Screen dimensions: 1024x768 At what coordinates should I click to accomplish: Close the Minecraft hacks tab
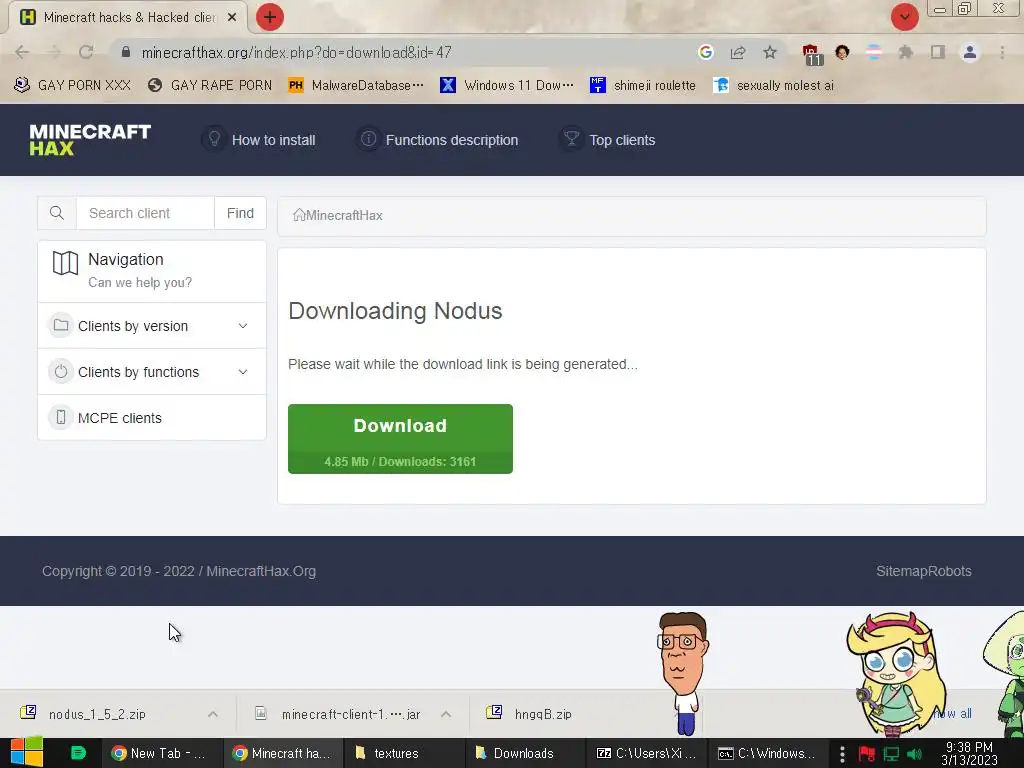(x=232, y=18)
